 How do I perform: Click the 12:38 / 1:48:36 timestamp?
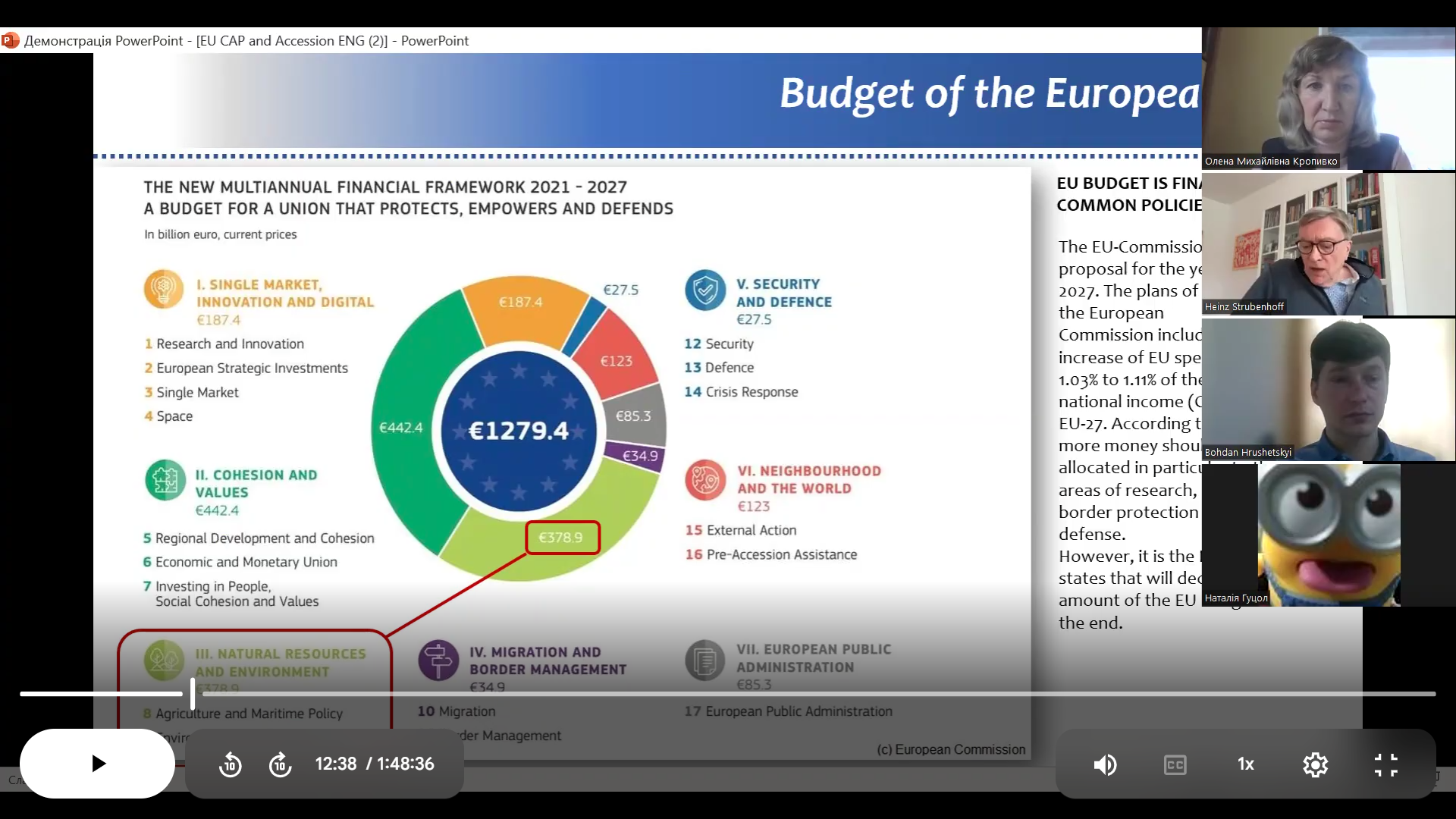375,764
